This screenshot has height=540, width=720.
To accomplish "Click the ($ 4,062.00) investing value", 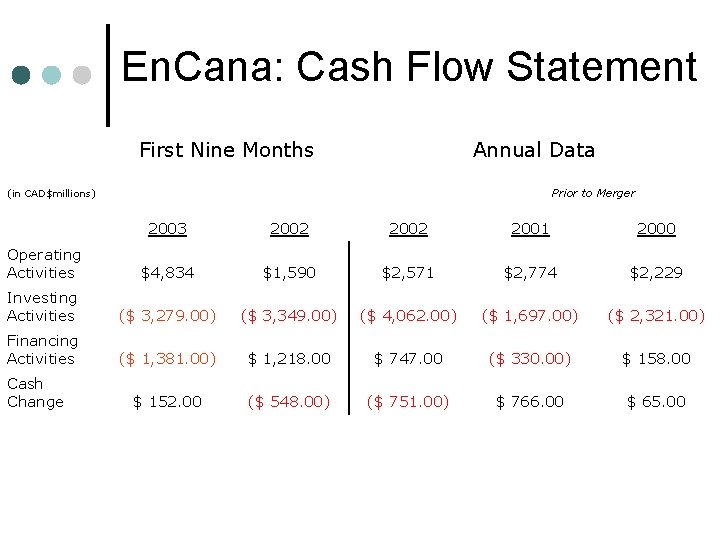I will coord(408,316).
